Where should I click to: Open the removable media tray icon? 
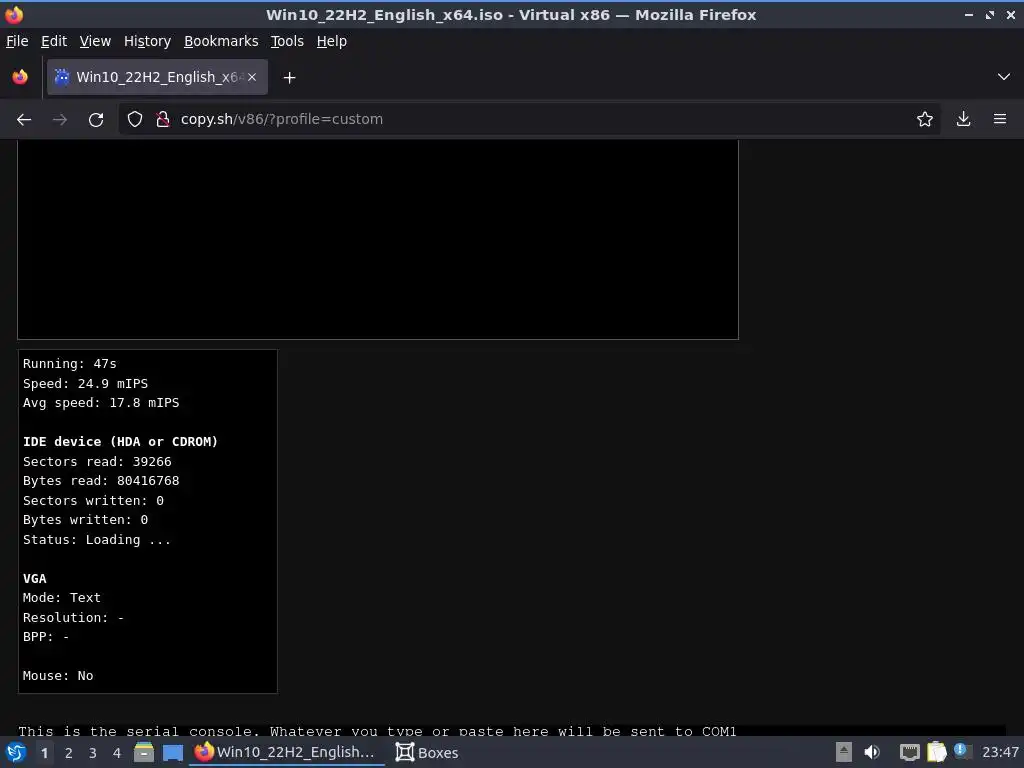(844, 752)
